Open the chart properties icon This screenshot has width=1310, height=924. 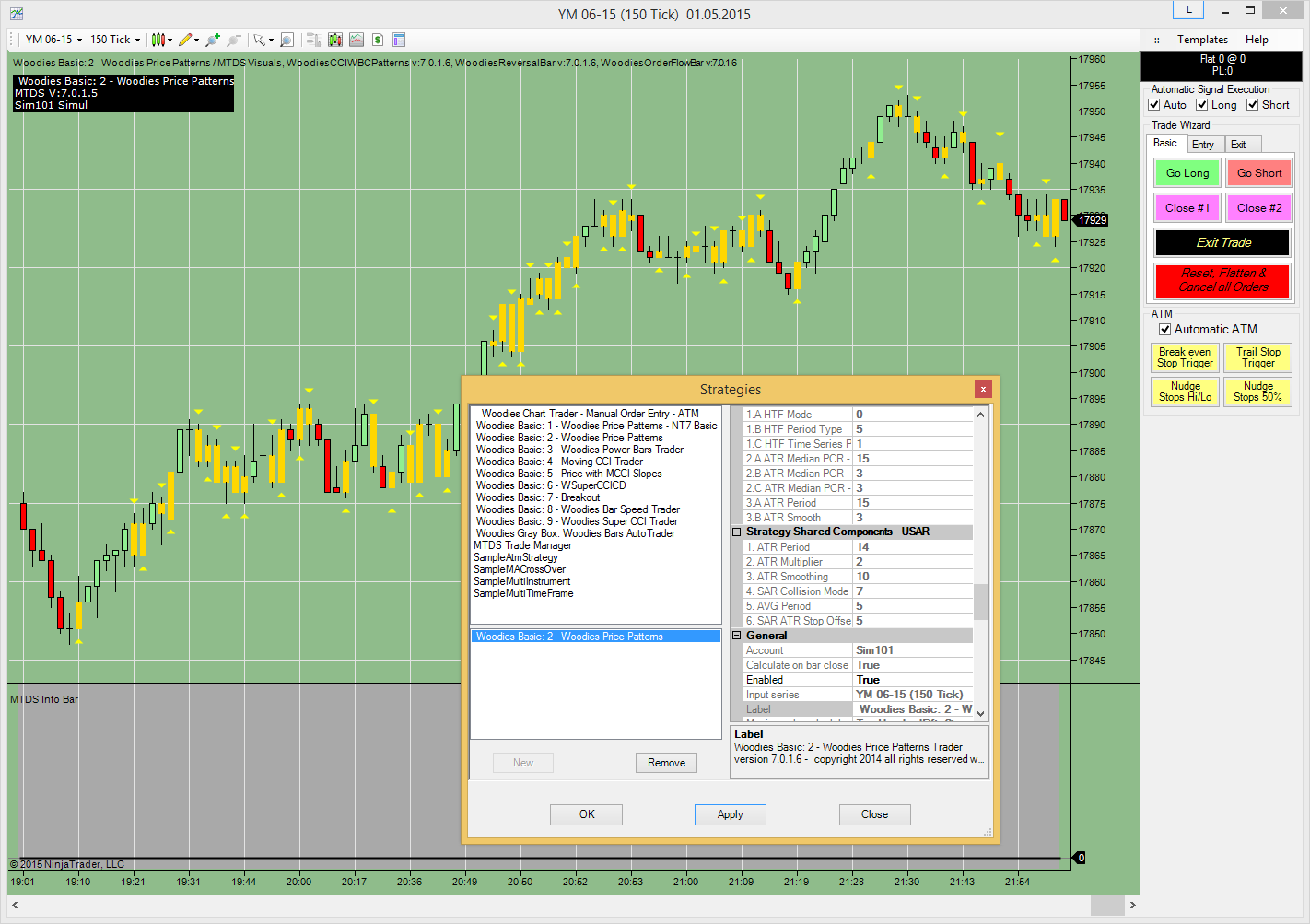coord(399,40)
